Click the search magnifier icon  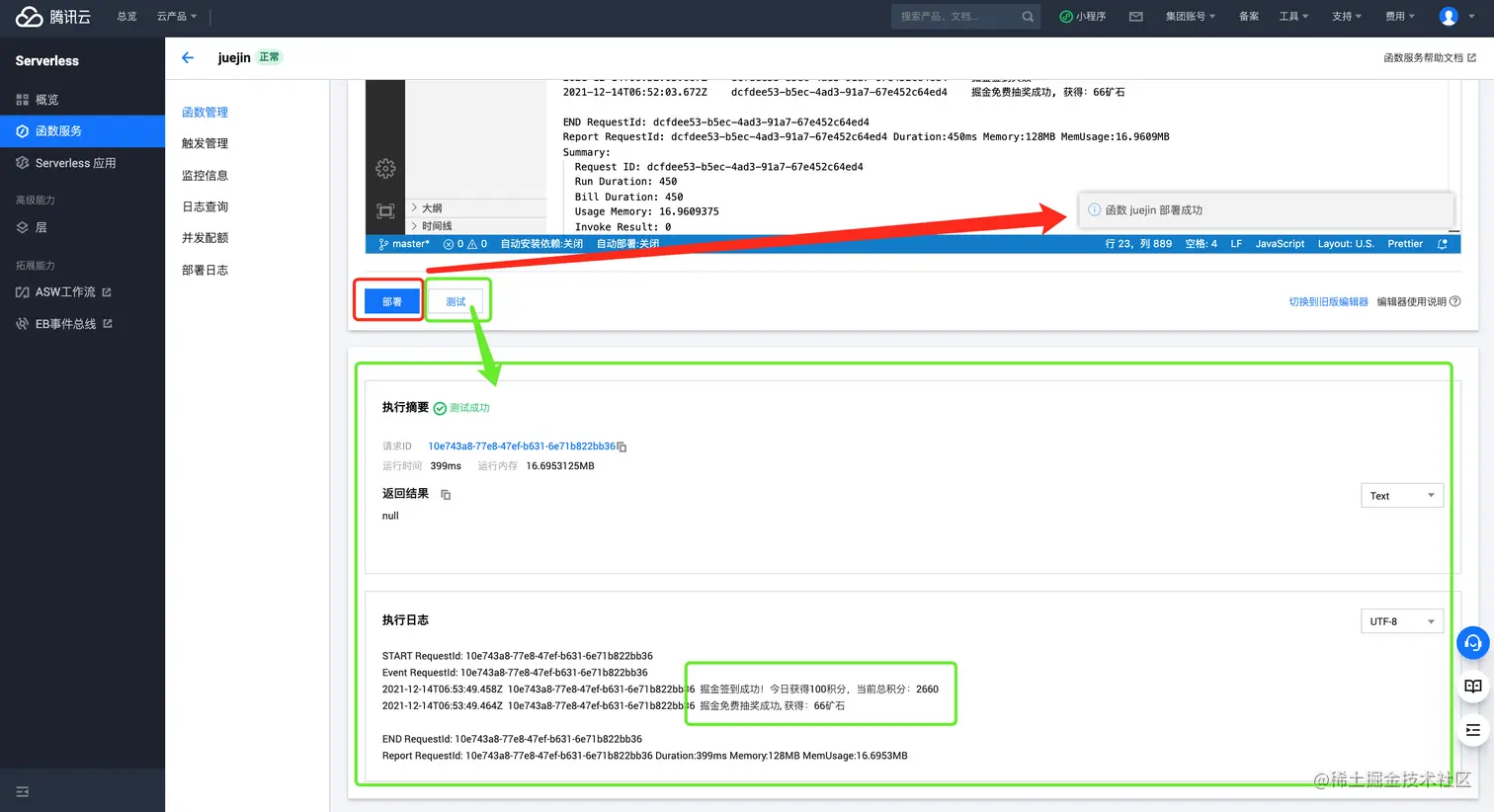1028,17
